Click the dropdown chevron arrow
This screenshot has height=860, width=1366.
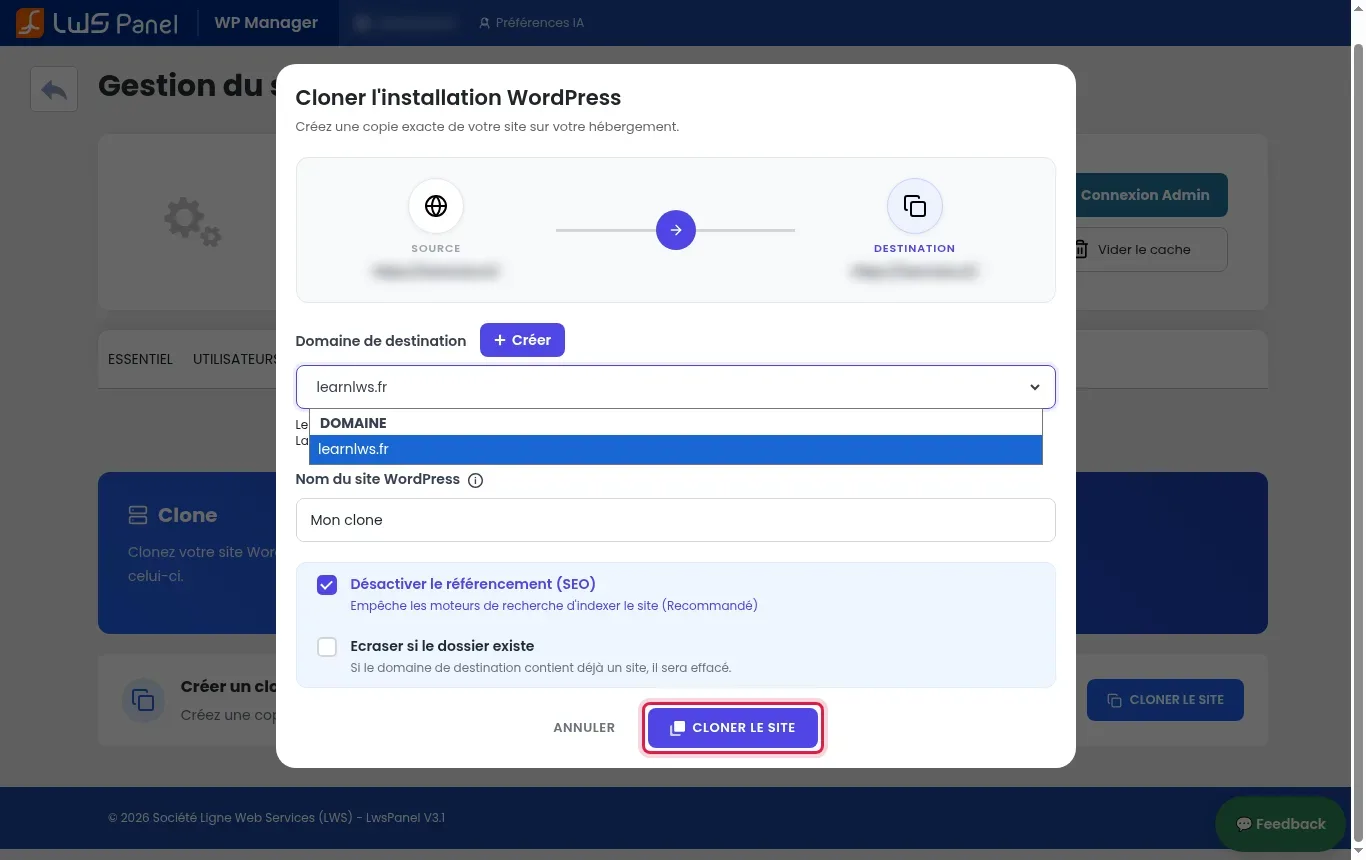(1035, 387)
